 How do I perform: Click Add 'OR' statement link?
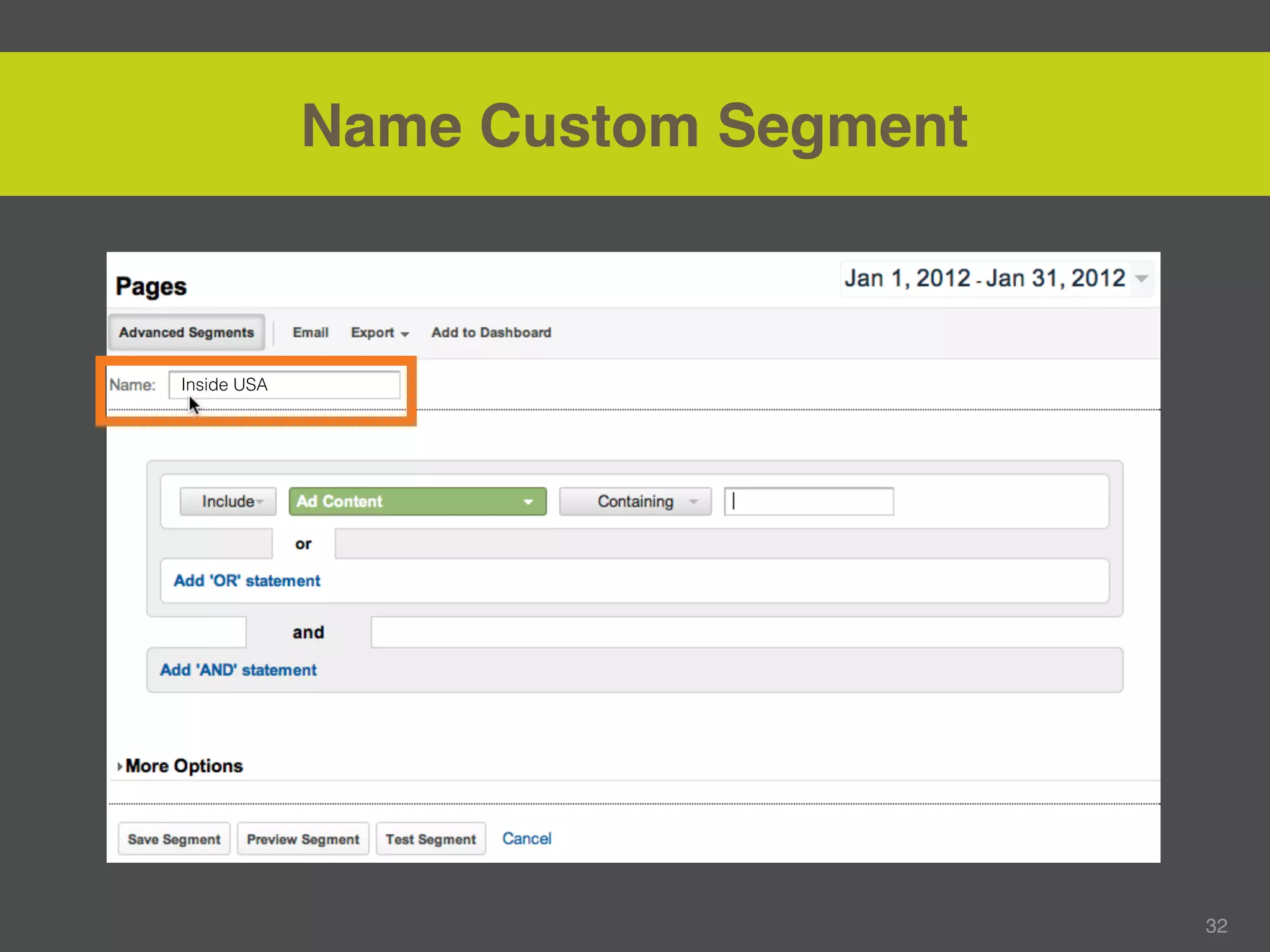pos(247,581)
